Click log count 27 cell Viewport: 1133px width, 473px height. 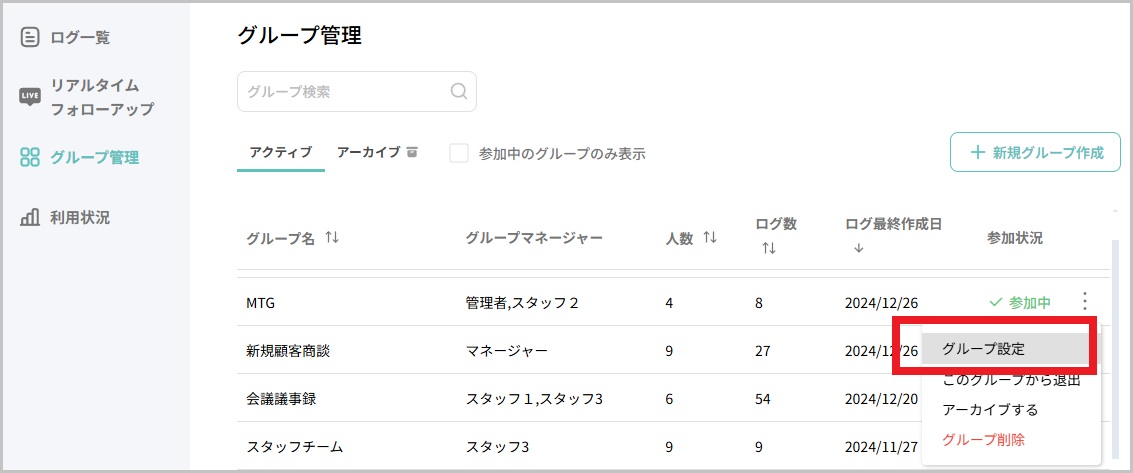[x=763, y=351]
